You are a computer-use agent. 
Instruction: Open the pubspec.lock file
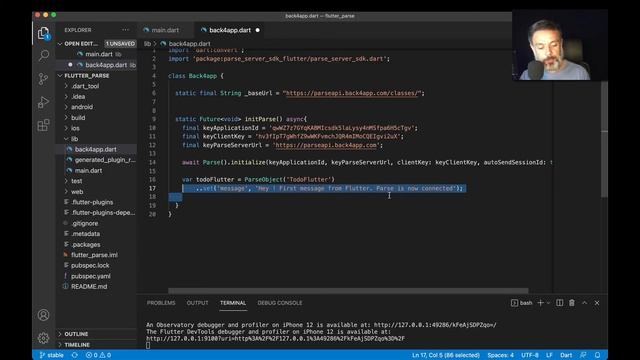(90, 265)
